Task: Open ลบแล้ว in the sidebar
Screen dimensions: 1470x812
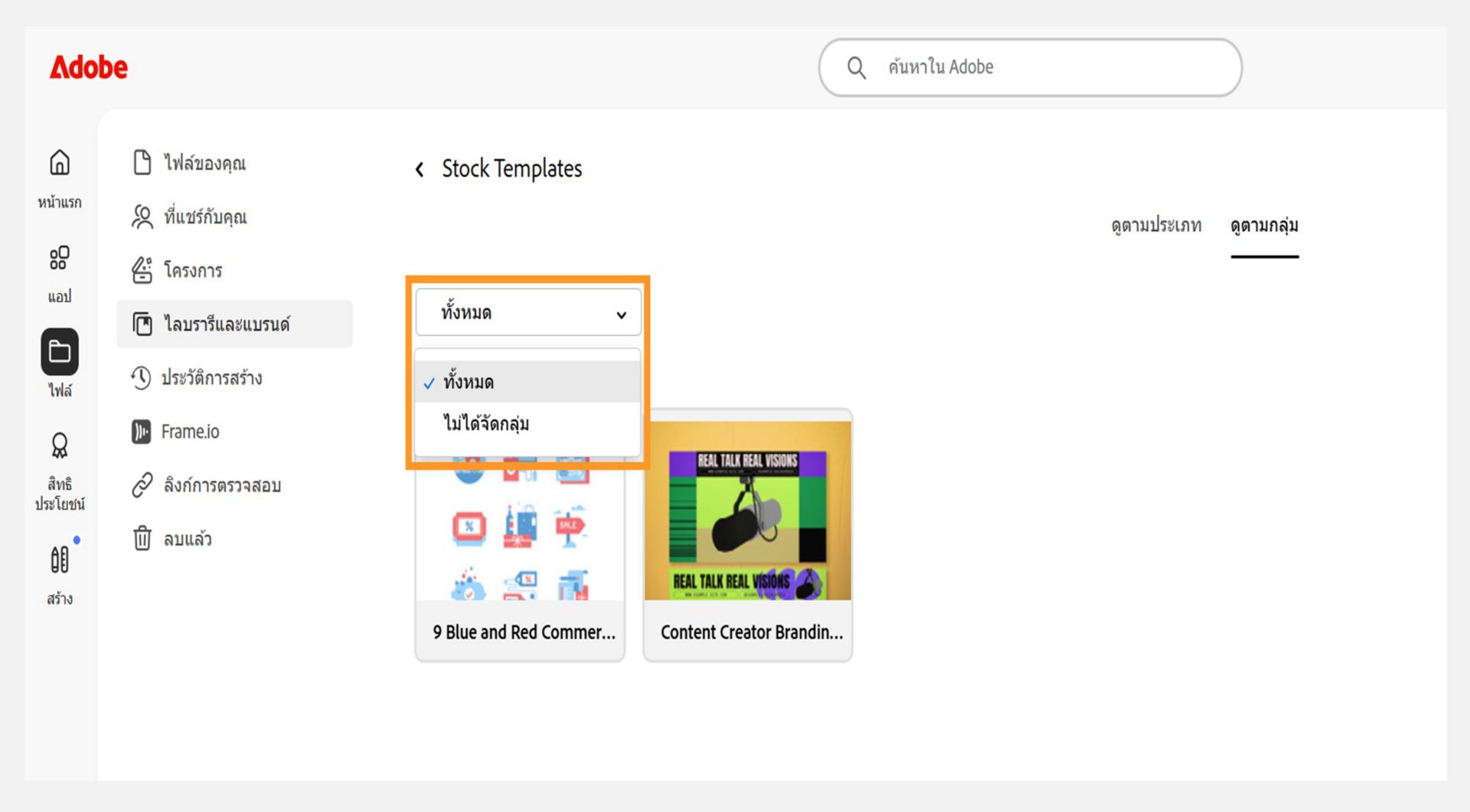Action: coord(234,539)
